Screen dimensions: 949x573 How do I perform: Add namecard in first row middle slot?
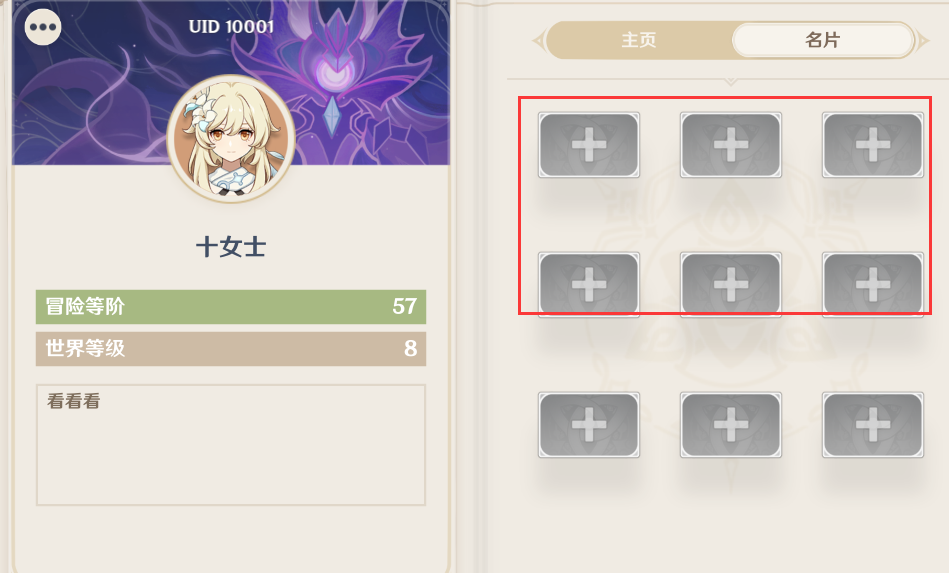point(731,145)
